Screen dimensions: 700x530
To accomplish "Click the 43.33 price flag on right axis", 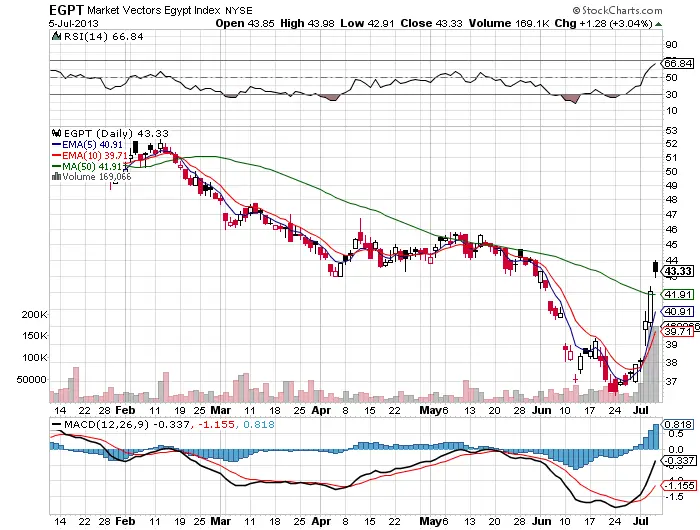I will coord(678,271).
